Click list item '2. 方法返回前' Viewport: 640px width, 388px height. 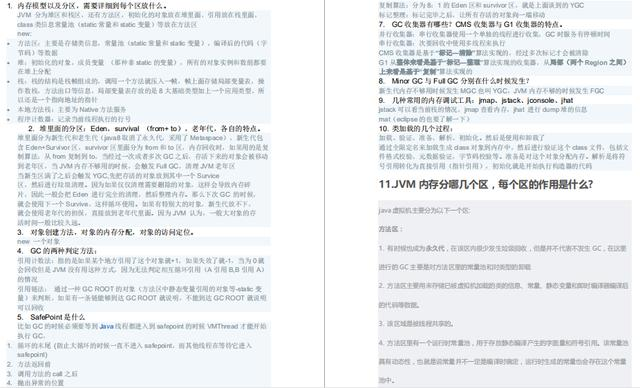click(x=29, y=364)
